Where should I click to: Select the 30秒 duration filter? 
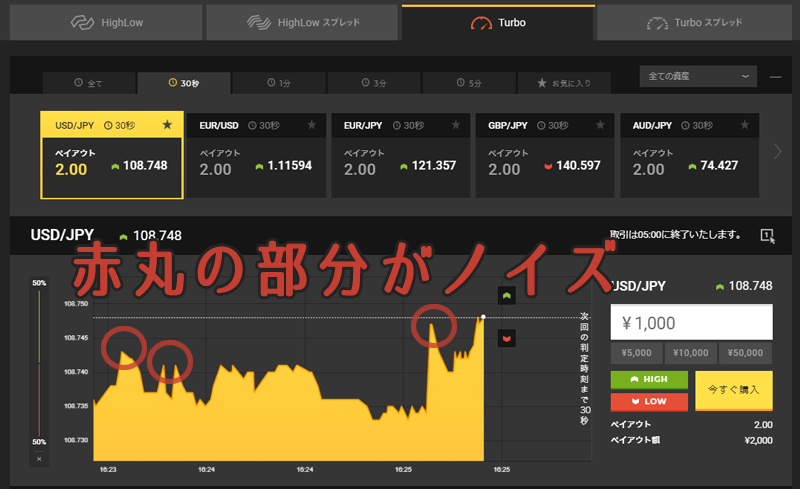click(184, 83)
